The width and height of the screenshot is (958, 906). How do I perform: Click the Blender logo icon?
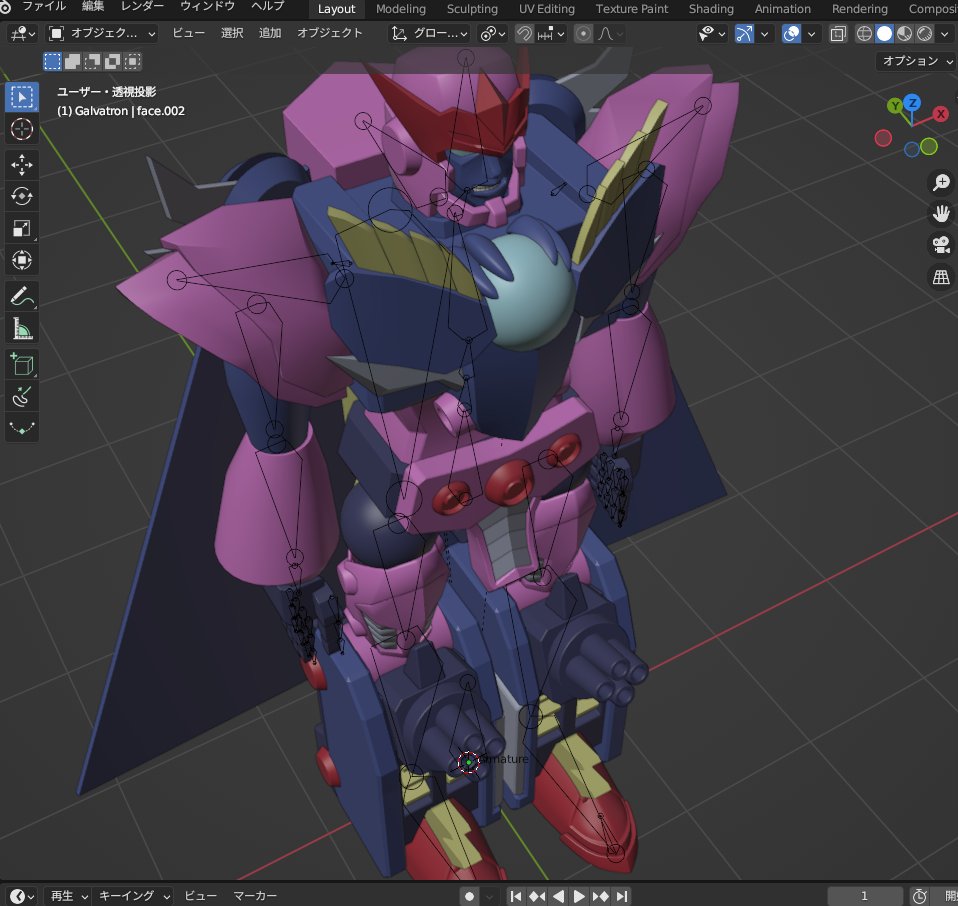tap(5, 7)
